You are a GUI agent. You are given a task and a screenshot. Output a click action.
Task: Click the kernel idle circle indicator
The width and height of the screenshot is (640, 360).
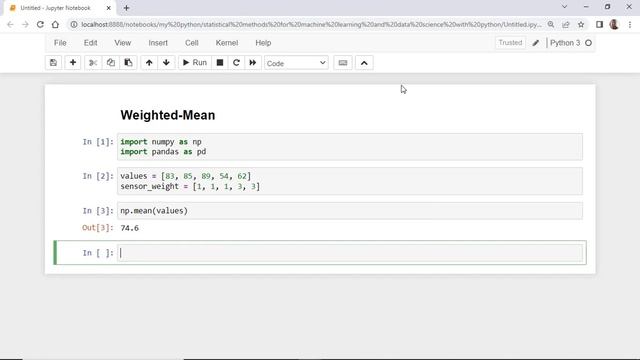click(x=589, y=43)
